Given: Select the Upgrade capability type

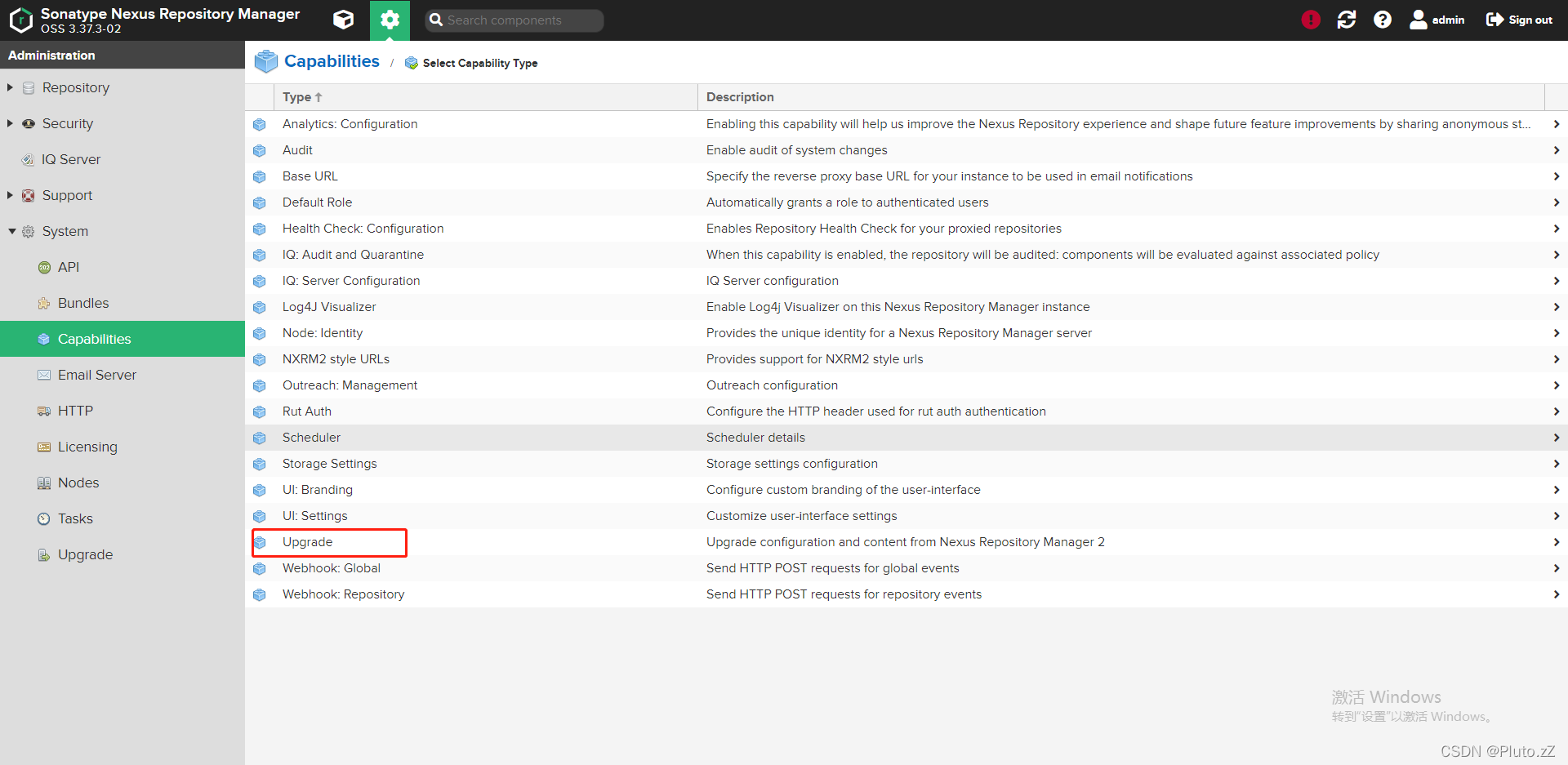Looking at the screenshot, I should 307,542.
